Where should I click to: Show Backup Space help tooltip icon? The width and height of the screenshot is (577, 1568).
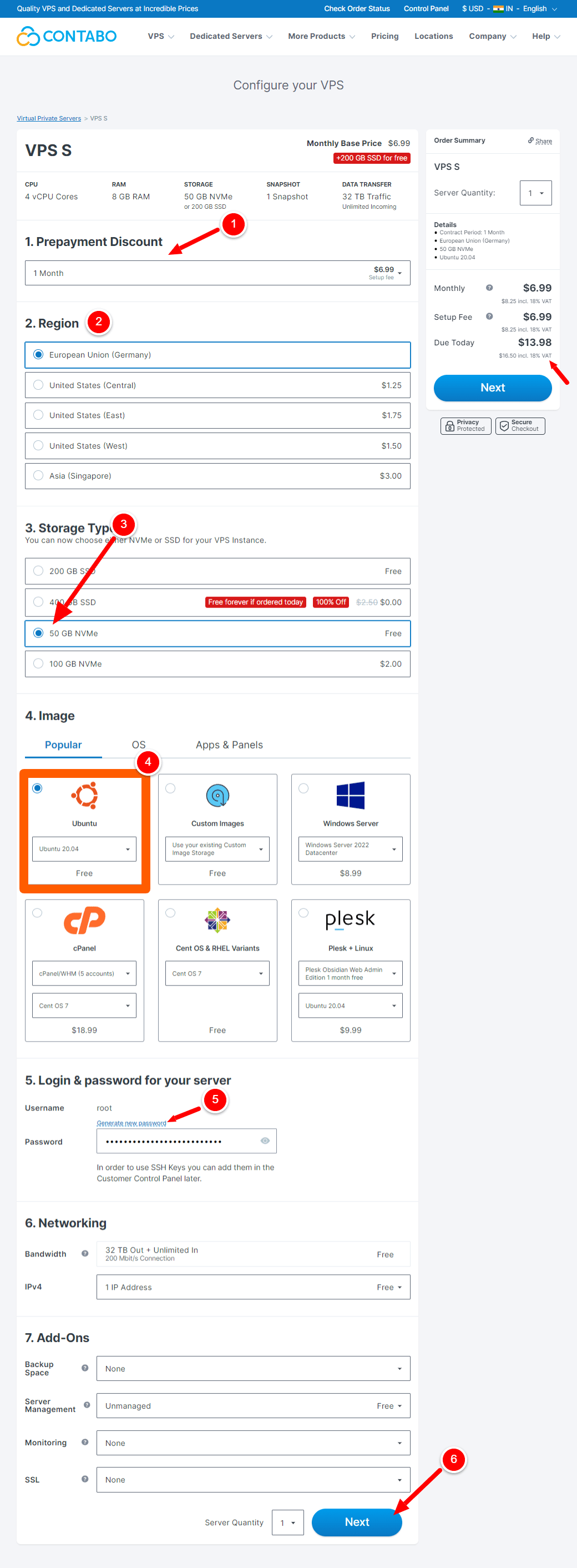[85, 1368]
